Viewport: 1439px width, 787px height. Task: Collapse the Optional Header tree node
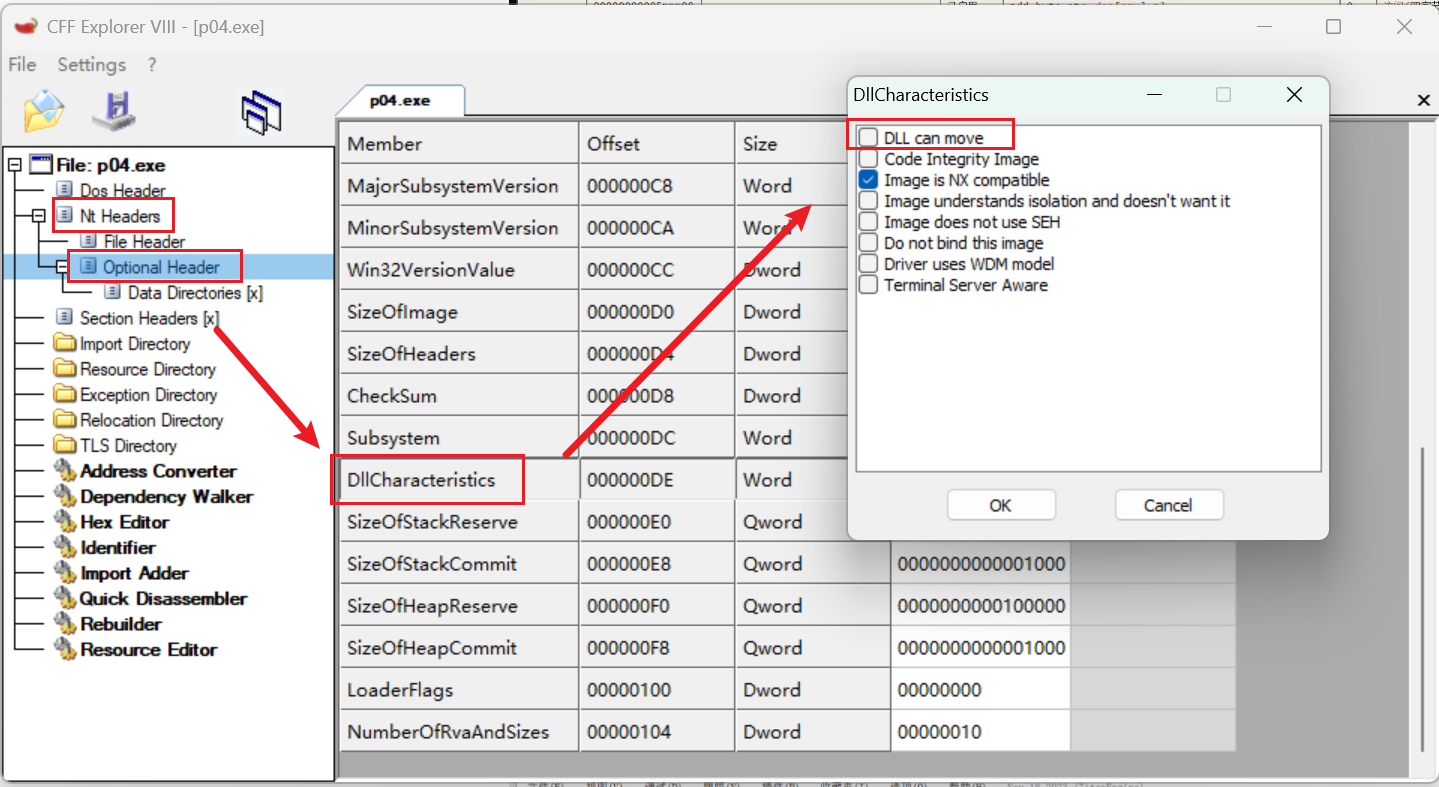[x=63, y=267]
